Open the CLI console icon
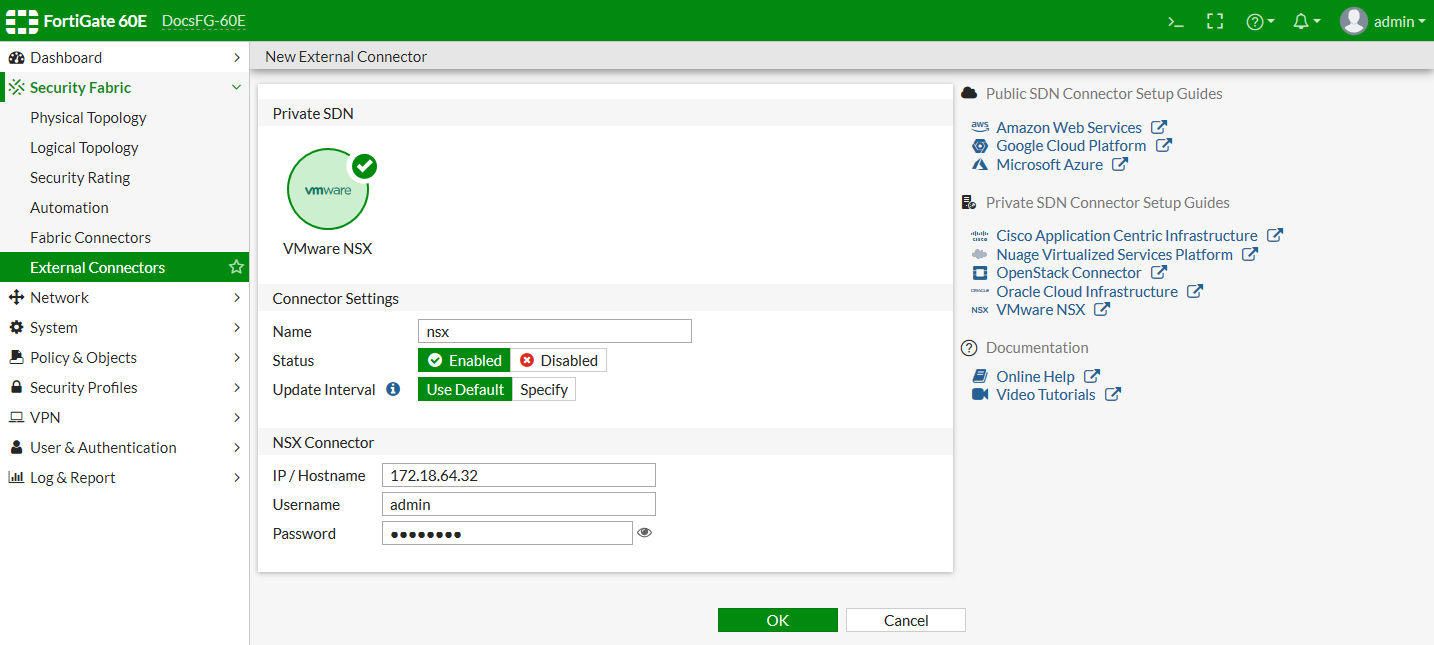 click(x=1176, y=21)
